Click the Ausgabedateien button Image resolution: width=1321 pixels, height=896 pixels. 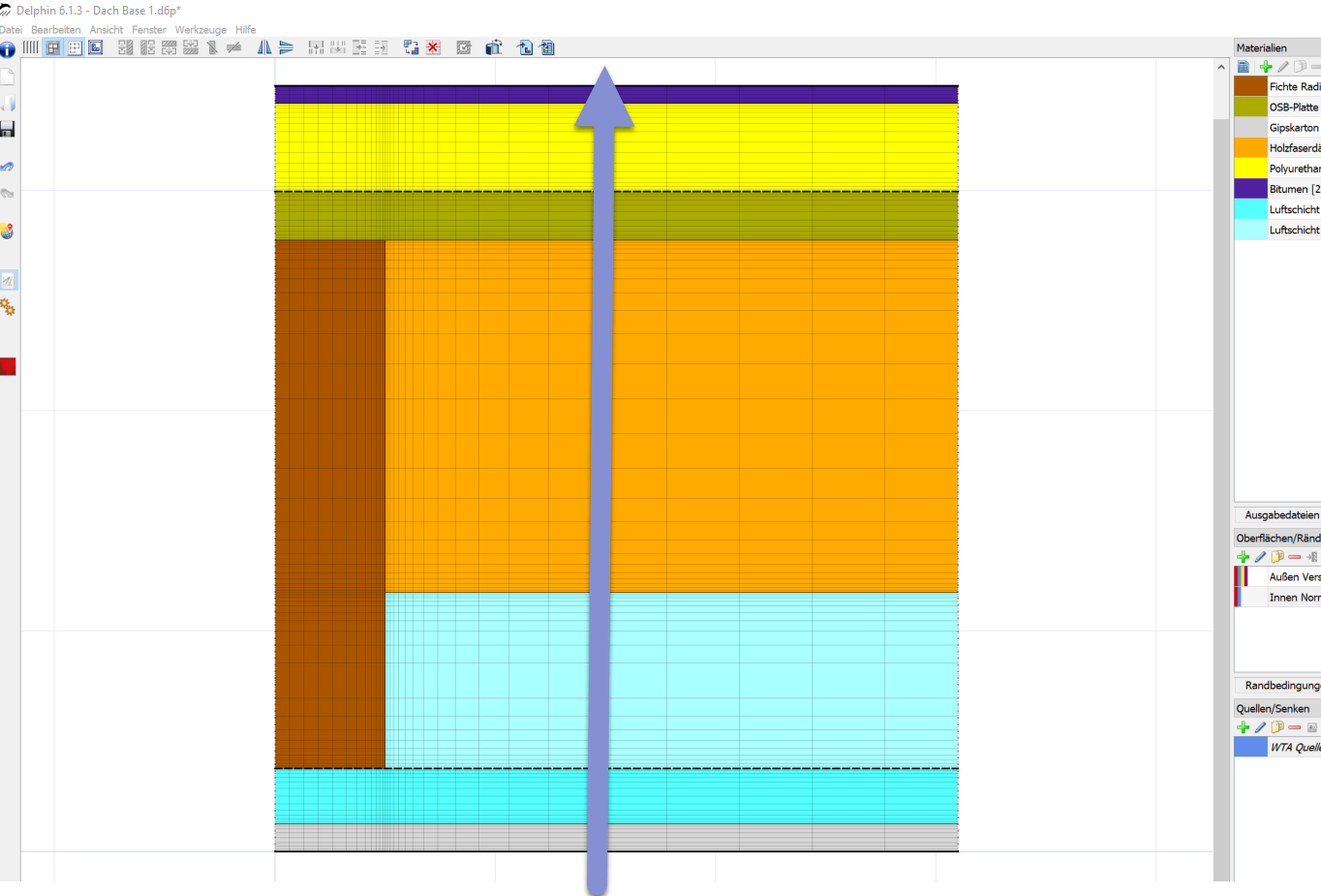tap(1277, 515)
